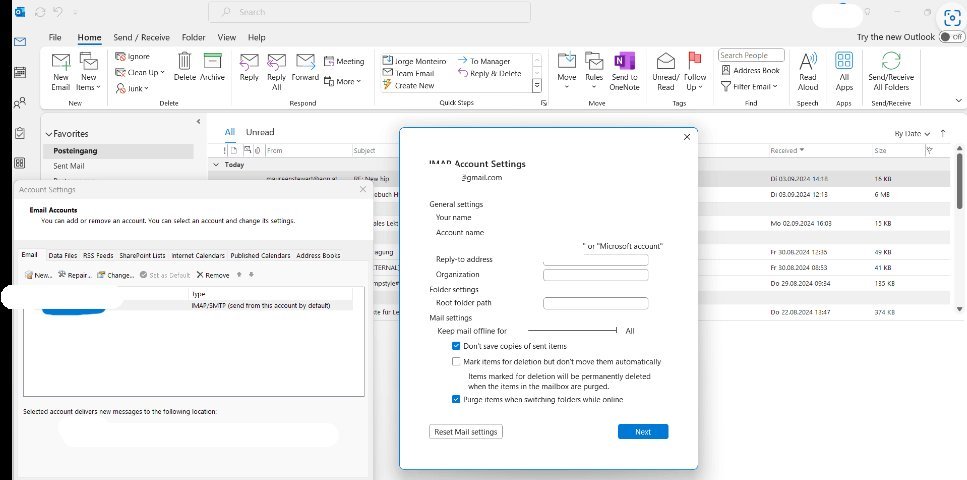The height and width of the screenshot is (480, 967).
Task: Open the Calendar icon in left sidebar
Action: (20, 72)
